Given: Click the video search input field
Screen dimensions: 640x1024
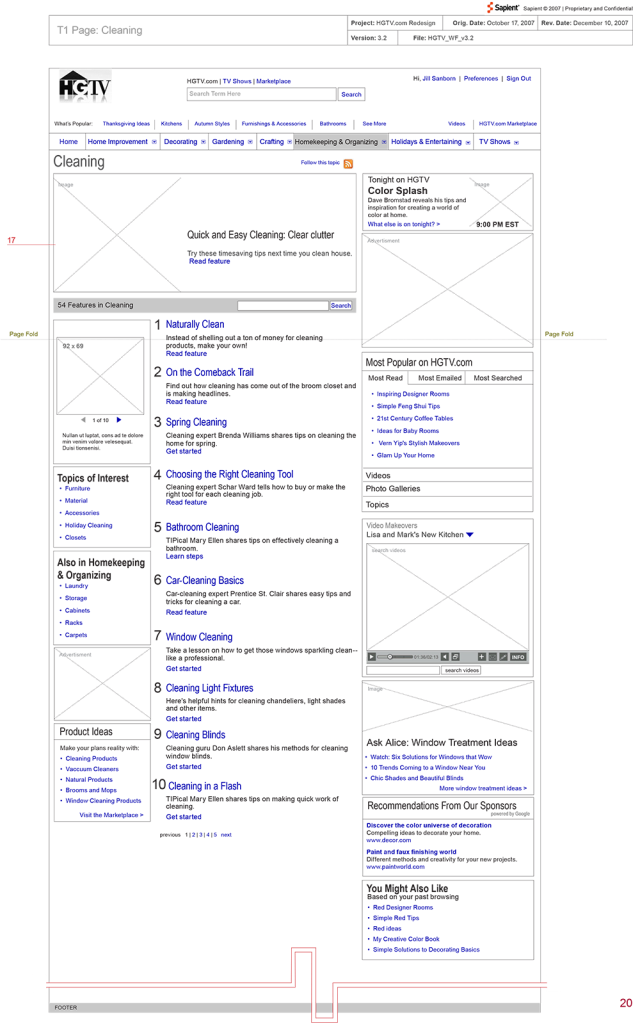Looking at the screenshot, I should pos(403,670).
